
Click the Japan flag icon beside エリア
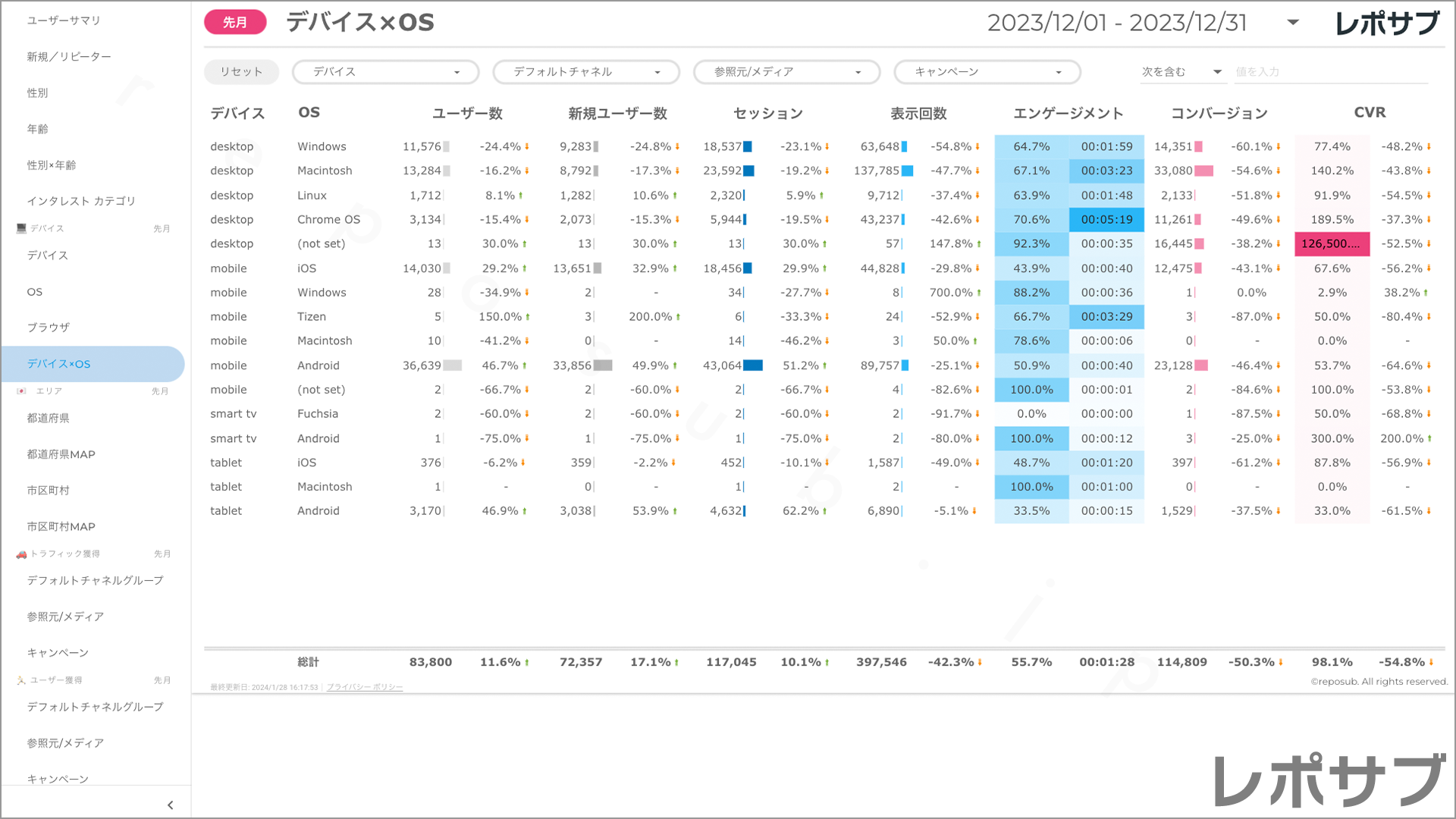(x=21, y=391)
